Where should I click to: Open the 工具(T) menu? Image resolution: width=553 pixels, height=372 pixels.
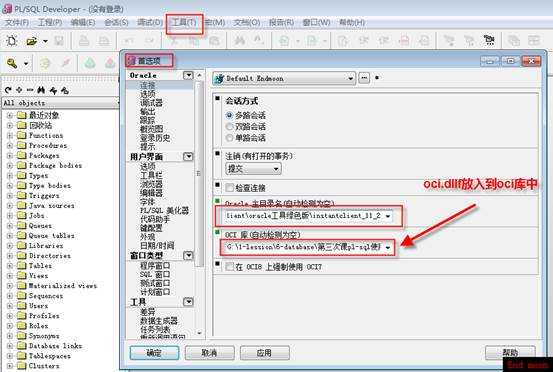tap(184, 23)
